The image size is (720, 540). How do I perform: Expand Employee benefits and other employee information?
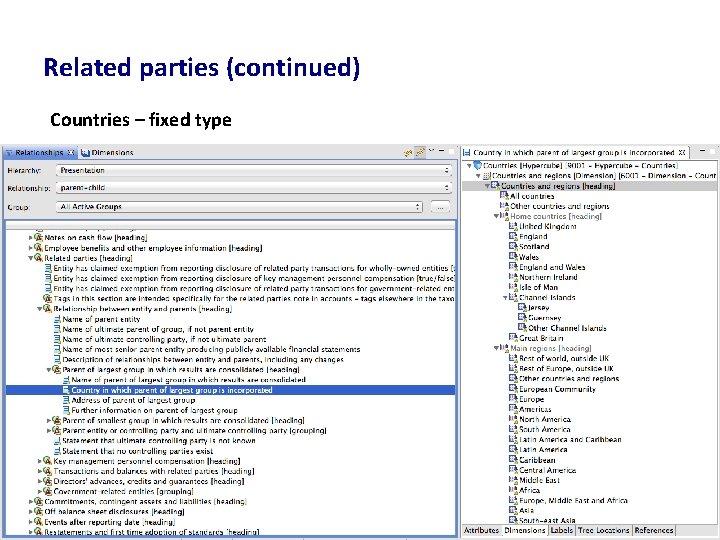click(31, 248)
